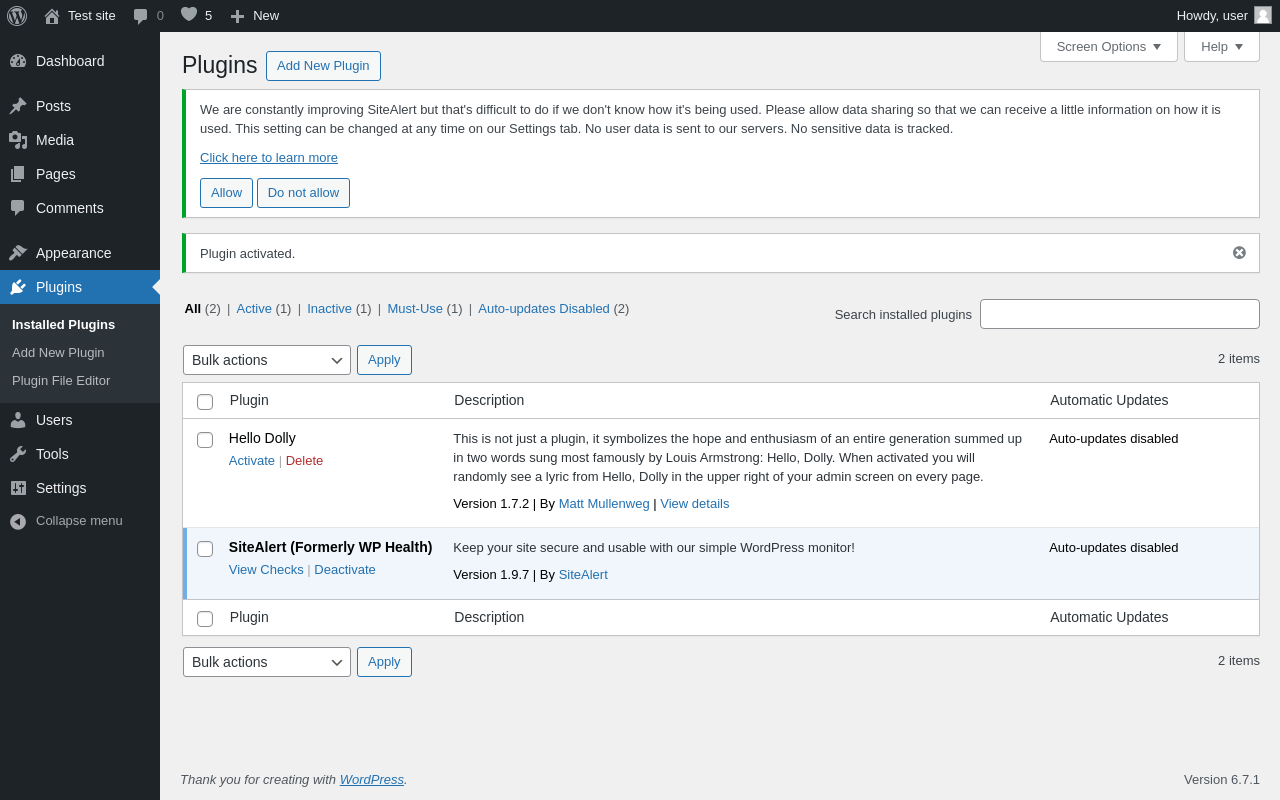Open the WordPress logo menu
The width and height of the screenshot is (1280, 800).
[17, 16]
